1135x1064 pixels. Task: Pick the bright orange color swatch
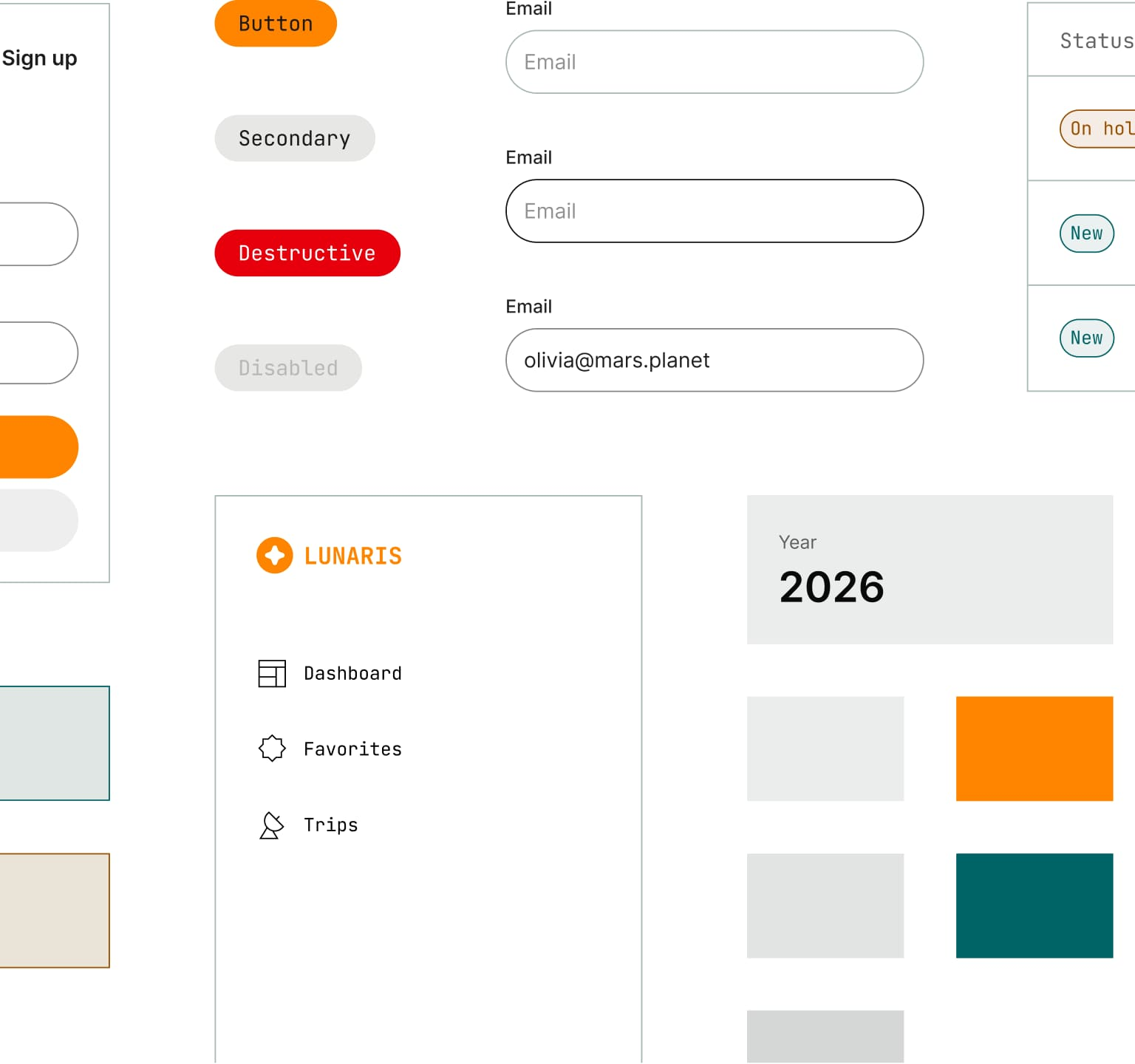coord(1034,748)
